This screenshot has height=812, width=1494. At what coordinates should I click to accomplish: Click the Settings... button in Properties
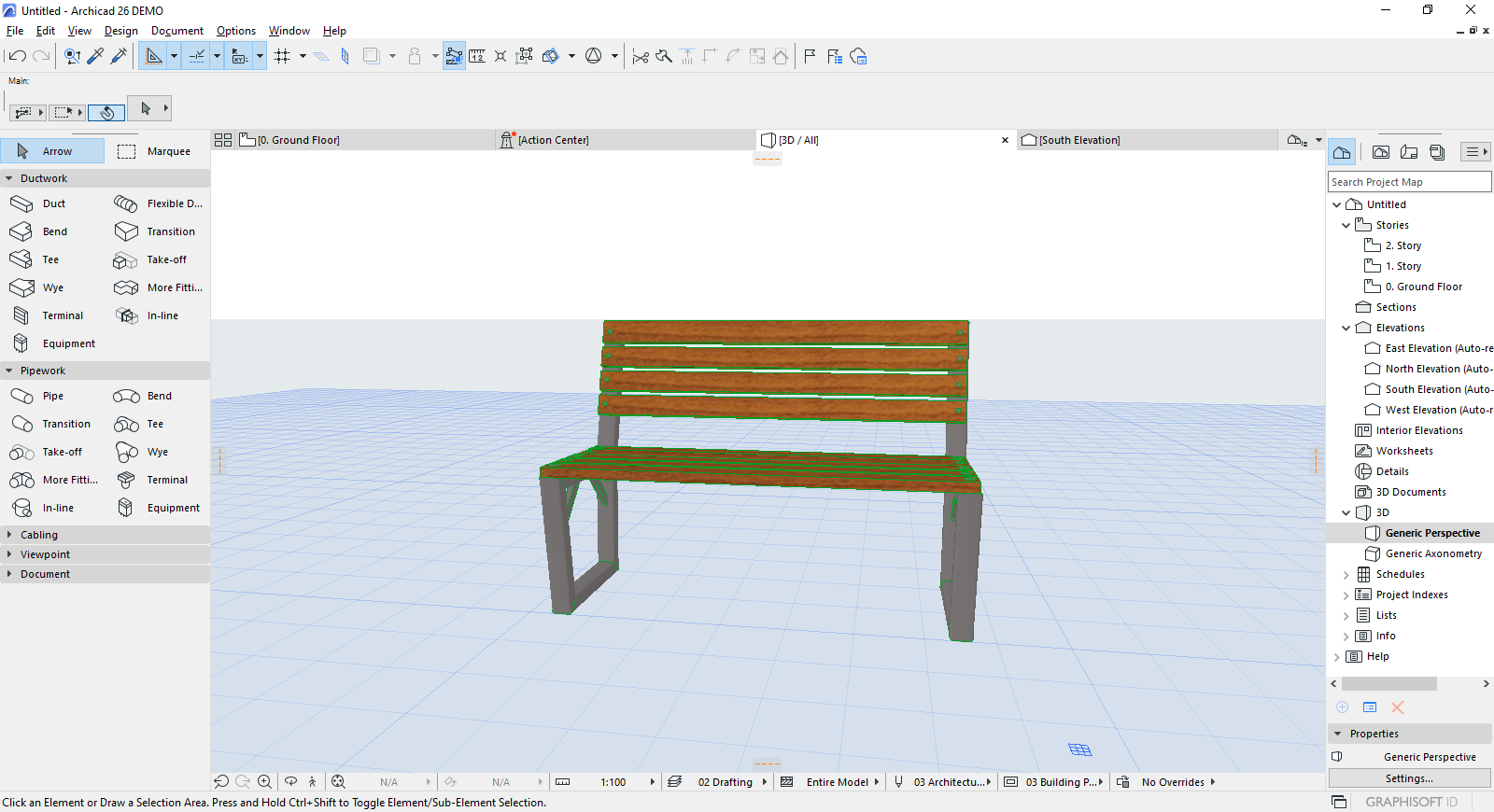1409,778
